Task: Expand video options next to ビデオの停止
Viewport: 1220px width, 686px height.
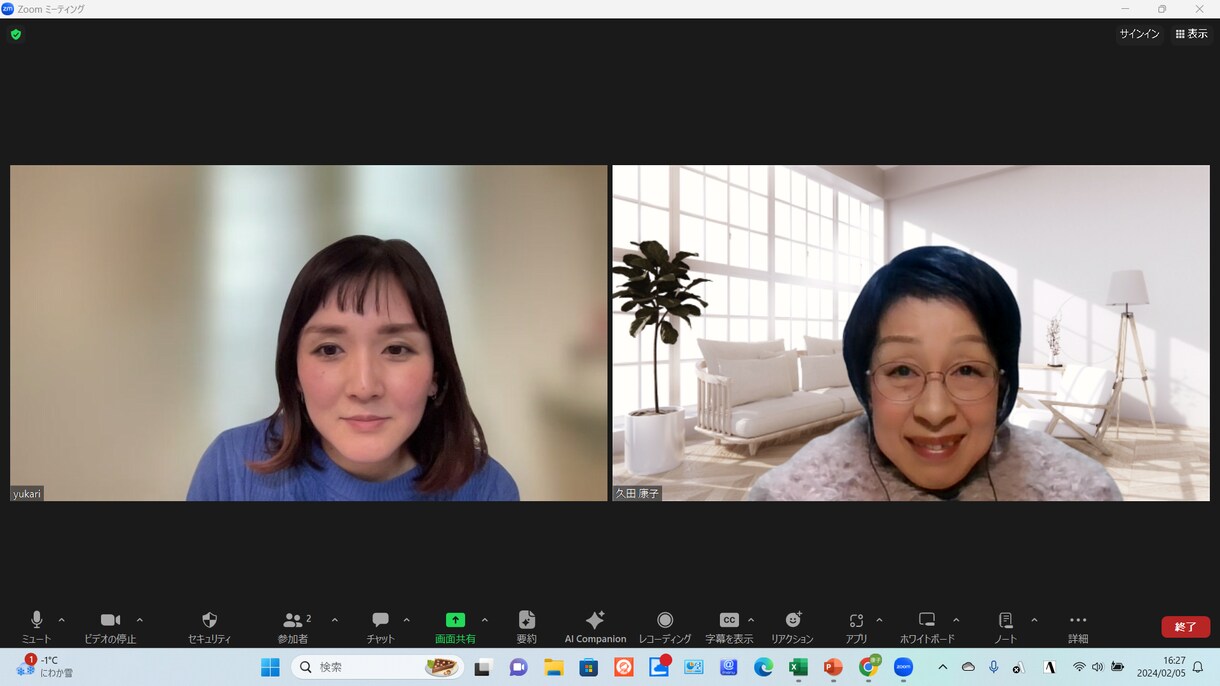Action: click(x=139, y=620)
